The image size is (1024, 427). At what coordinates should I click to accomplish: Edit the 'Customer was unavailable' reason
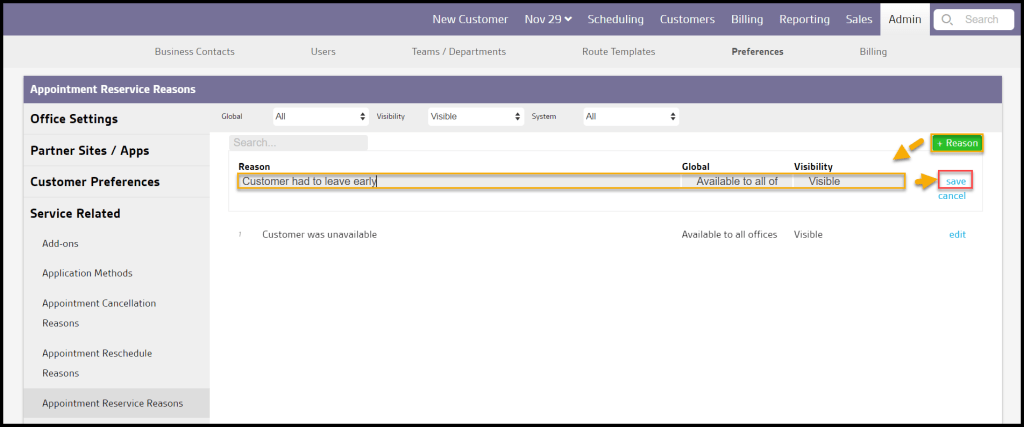[957, 234]
